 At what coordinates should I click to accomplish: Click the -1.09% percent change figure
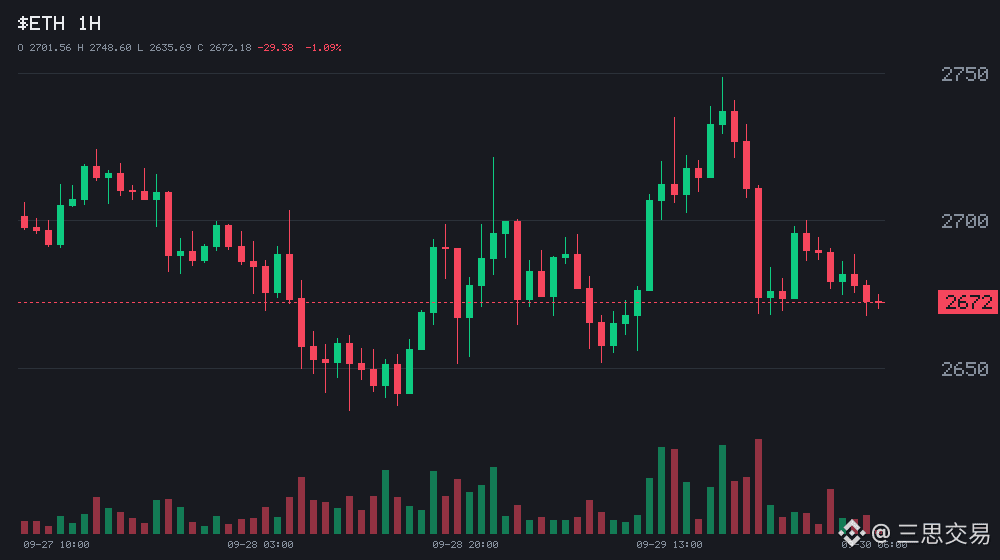tap(323, 48)
